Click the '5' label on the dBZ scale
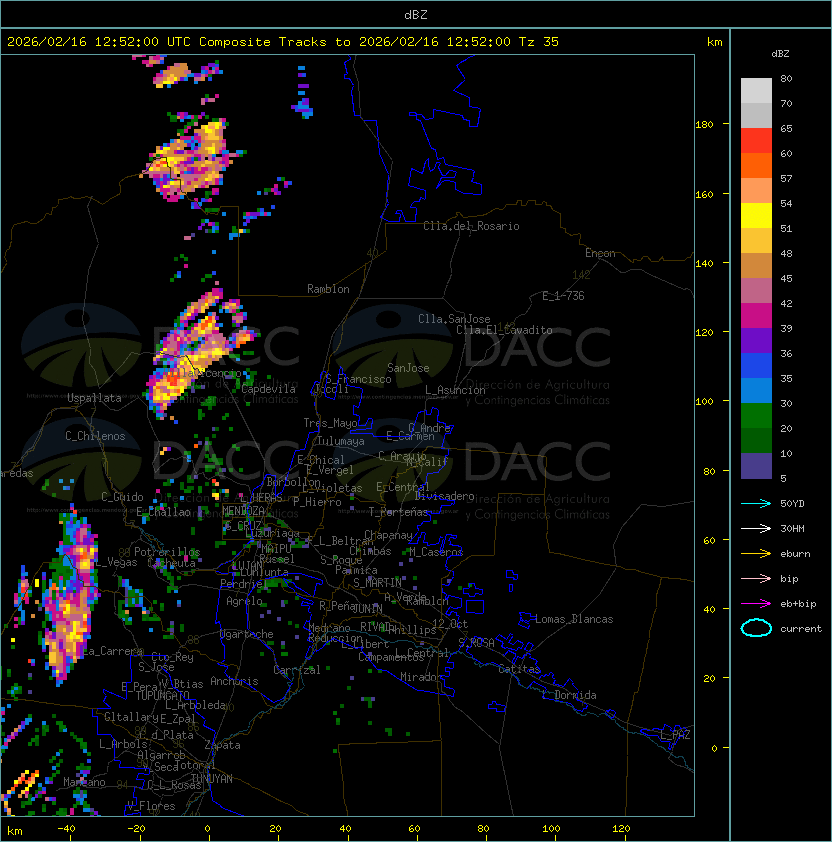 pos(784,478)
